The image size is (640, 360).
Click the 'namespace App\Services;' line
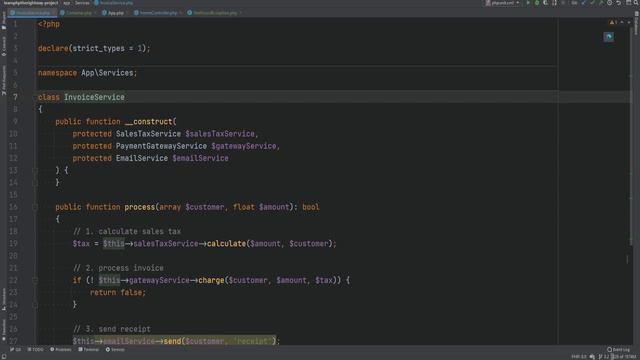point(87,73)
